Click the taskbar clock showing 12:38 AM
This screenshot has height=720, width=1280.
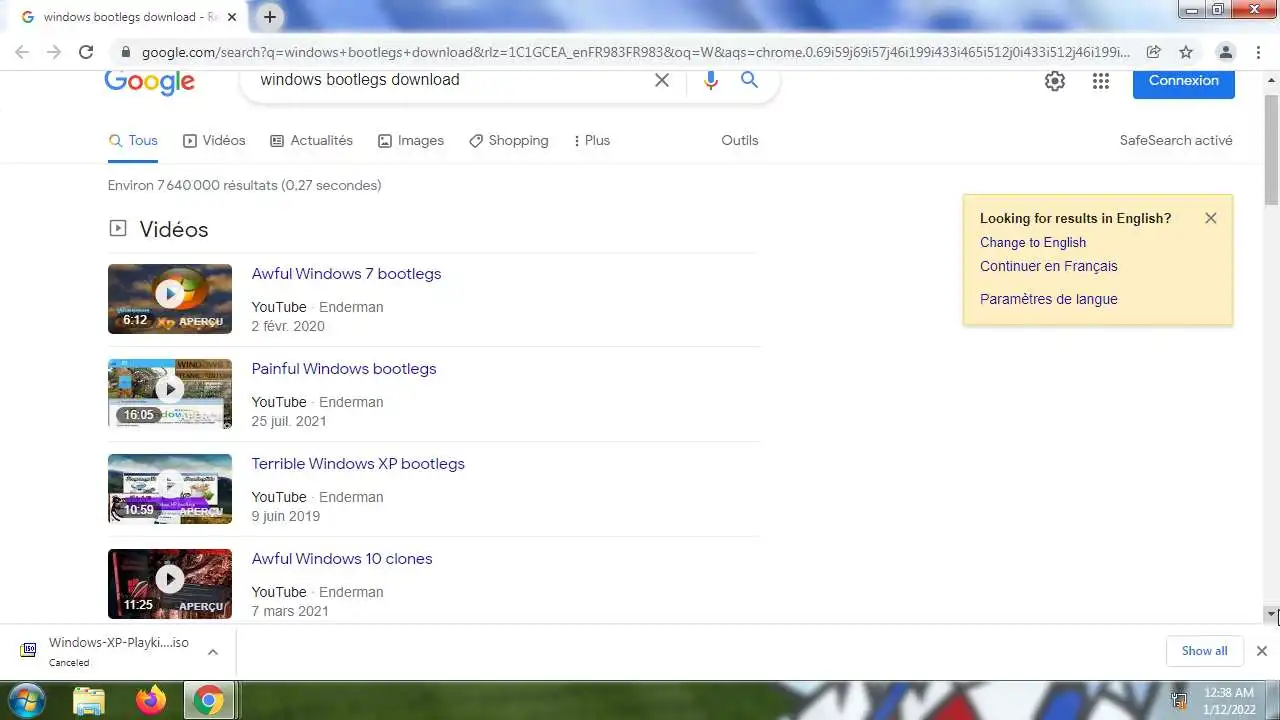[x=1229, y=700]
